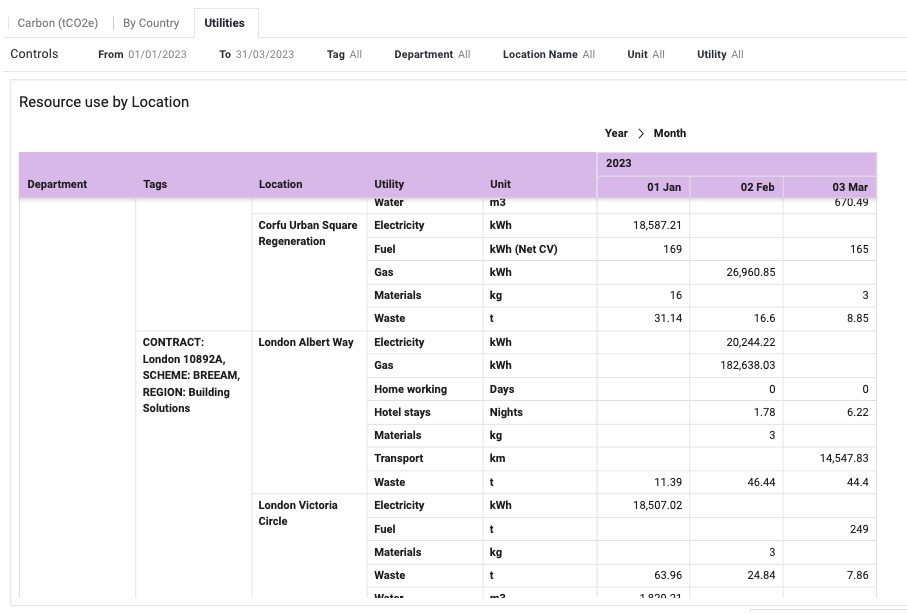
Task: Edit the From date 01/01/2023
Action: click(142, 54)
